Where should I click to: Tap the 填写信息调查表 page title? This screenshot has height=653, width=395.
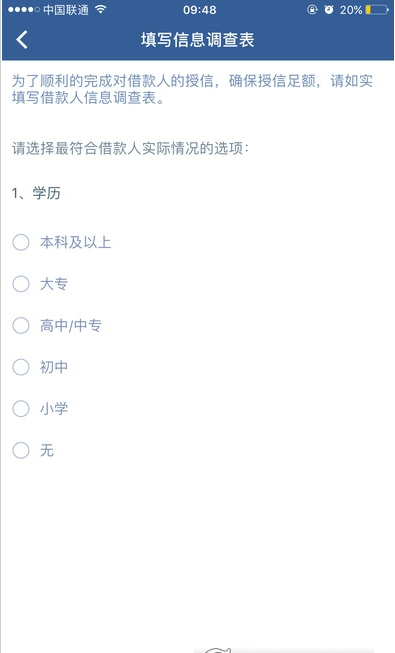click(198, 40)
